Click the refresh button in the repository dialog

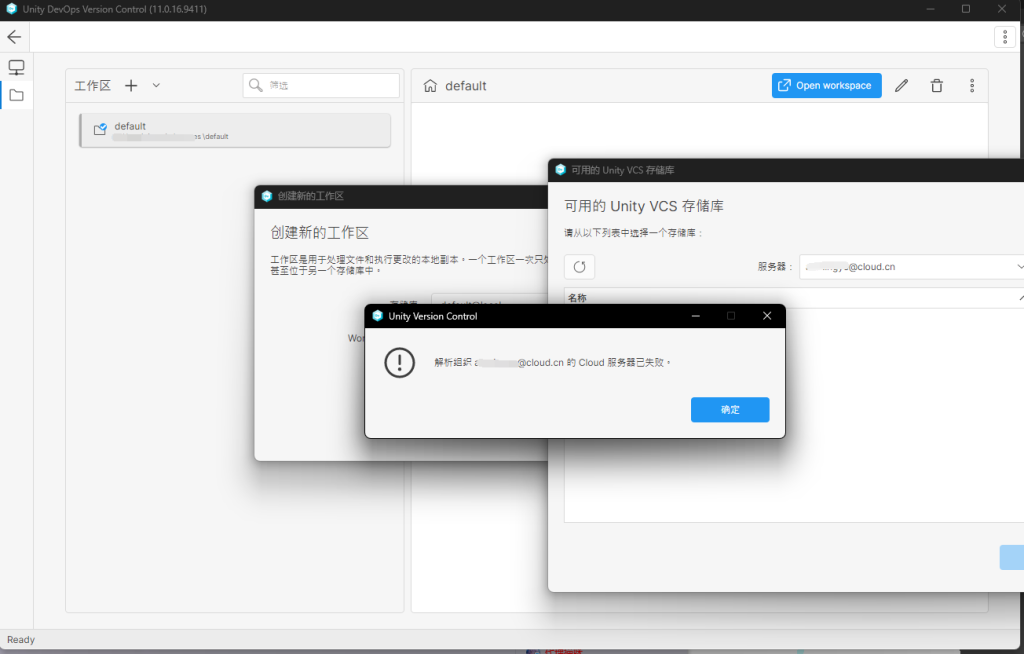580,267
